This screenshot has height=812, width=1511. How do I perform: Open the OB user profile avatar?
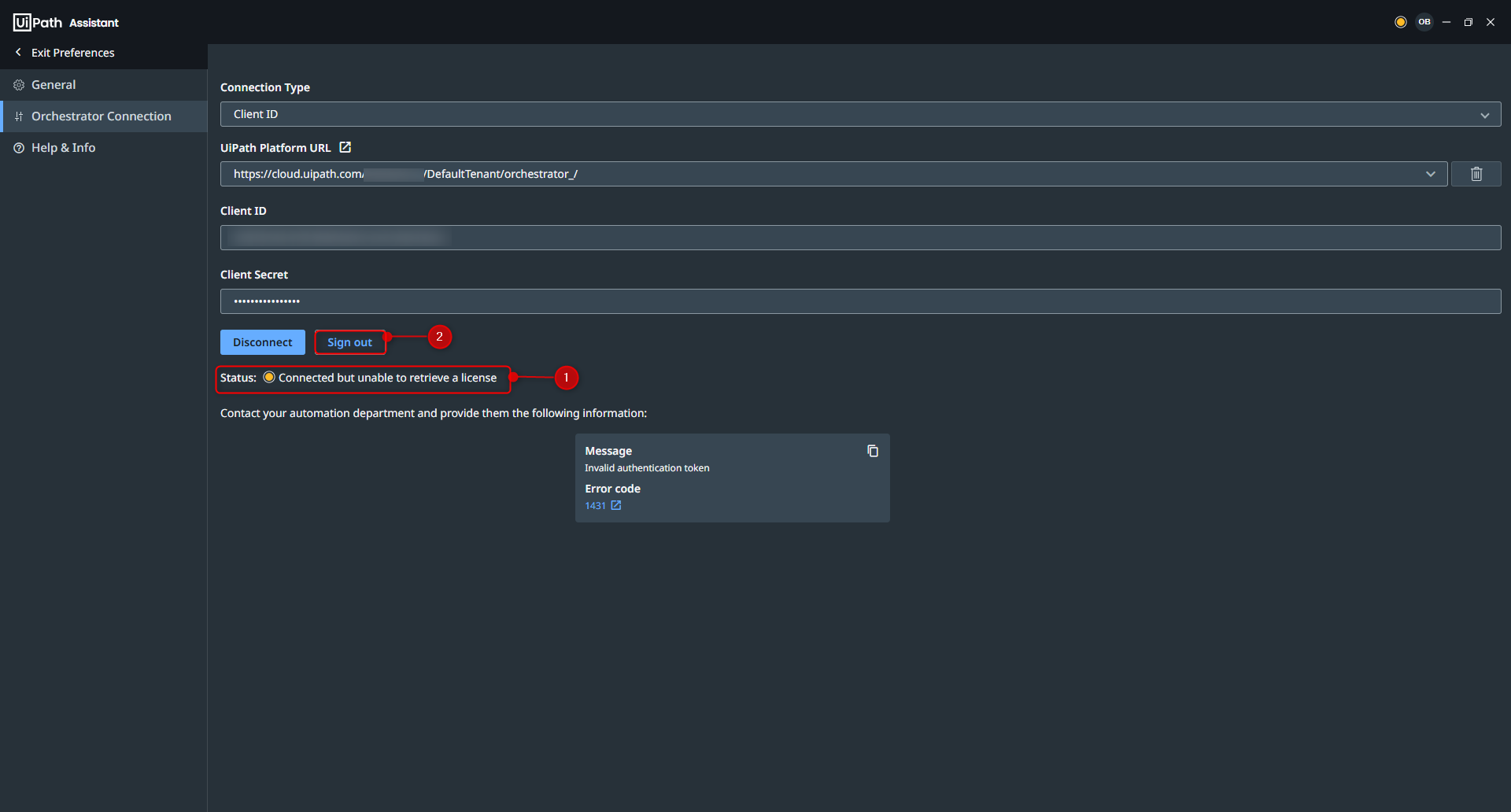(1424, 22)
